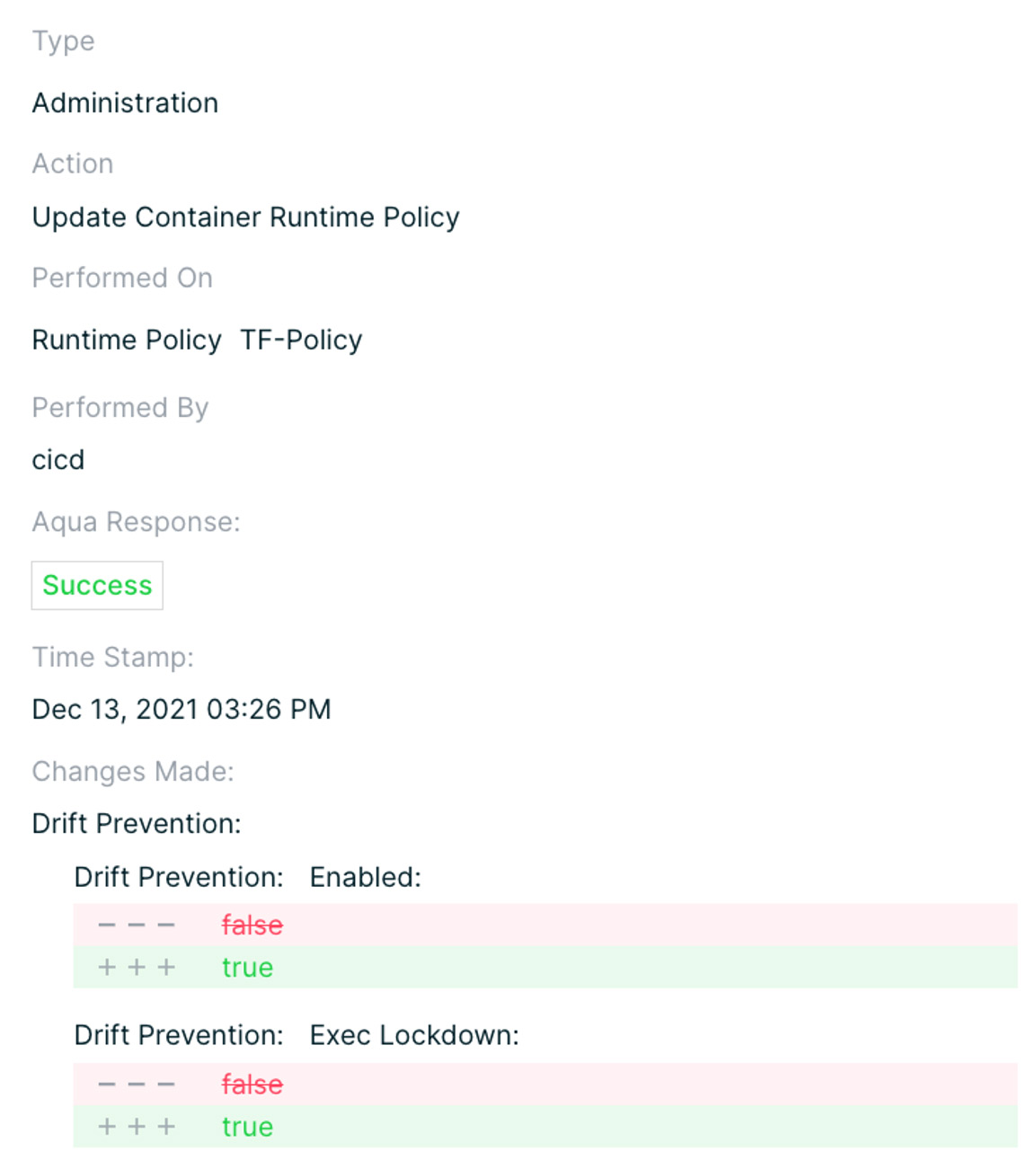The height and width of the screenshot is (1169, 1036).
Task: Click the Drift Prevention: Enabled label
Action: pos(248,877)
